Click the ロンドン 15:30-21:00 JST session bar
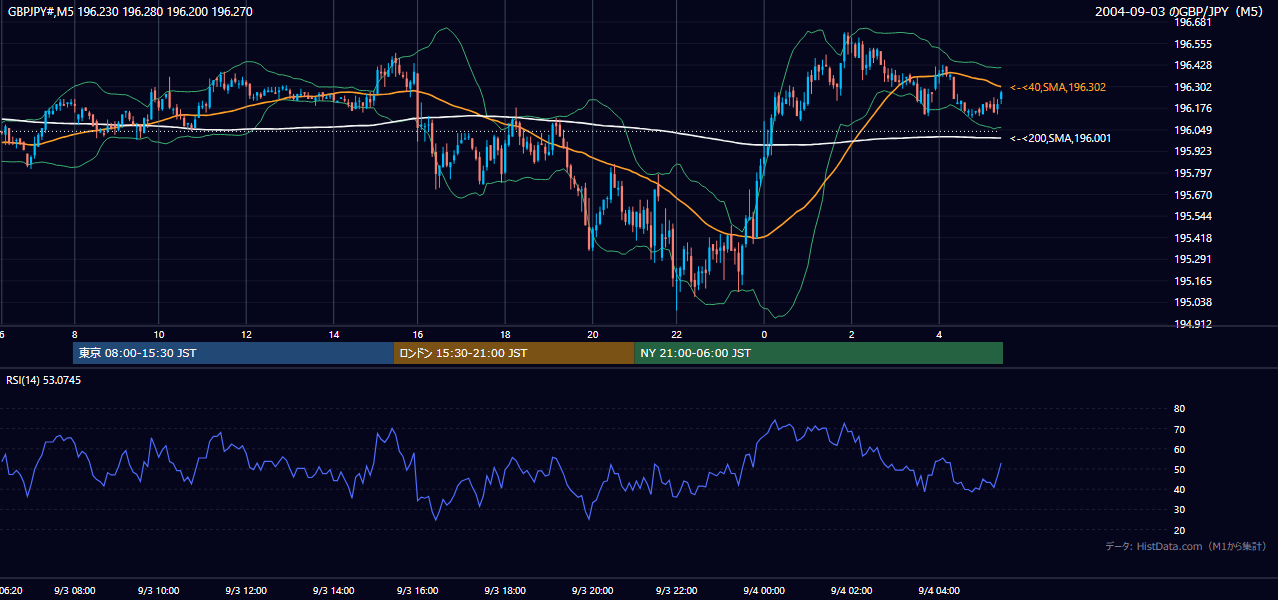 coord(514,353)
